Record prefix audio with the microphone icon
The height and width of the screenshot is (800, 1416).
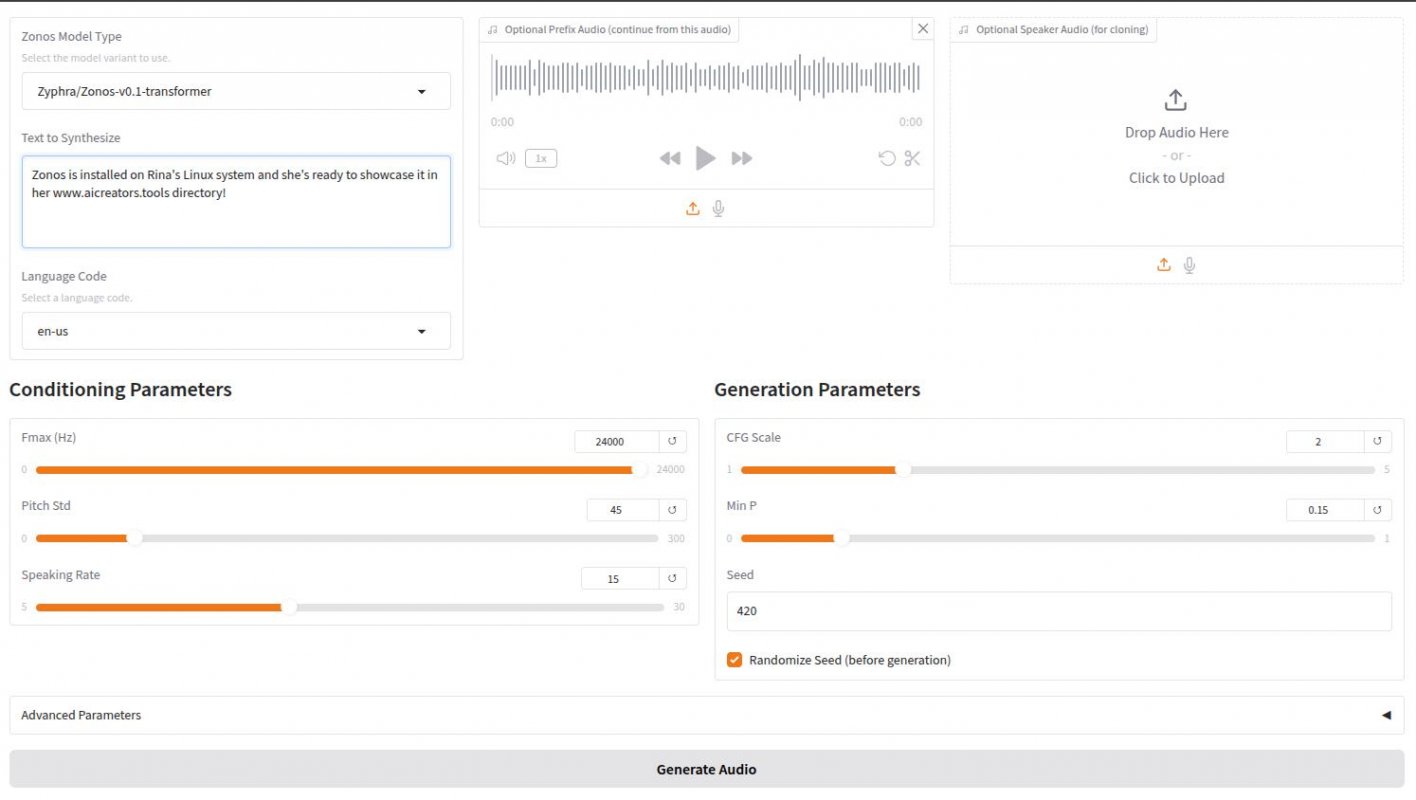tap(719, 208)
